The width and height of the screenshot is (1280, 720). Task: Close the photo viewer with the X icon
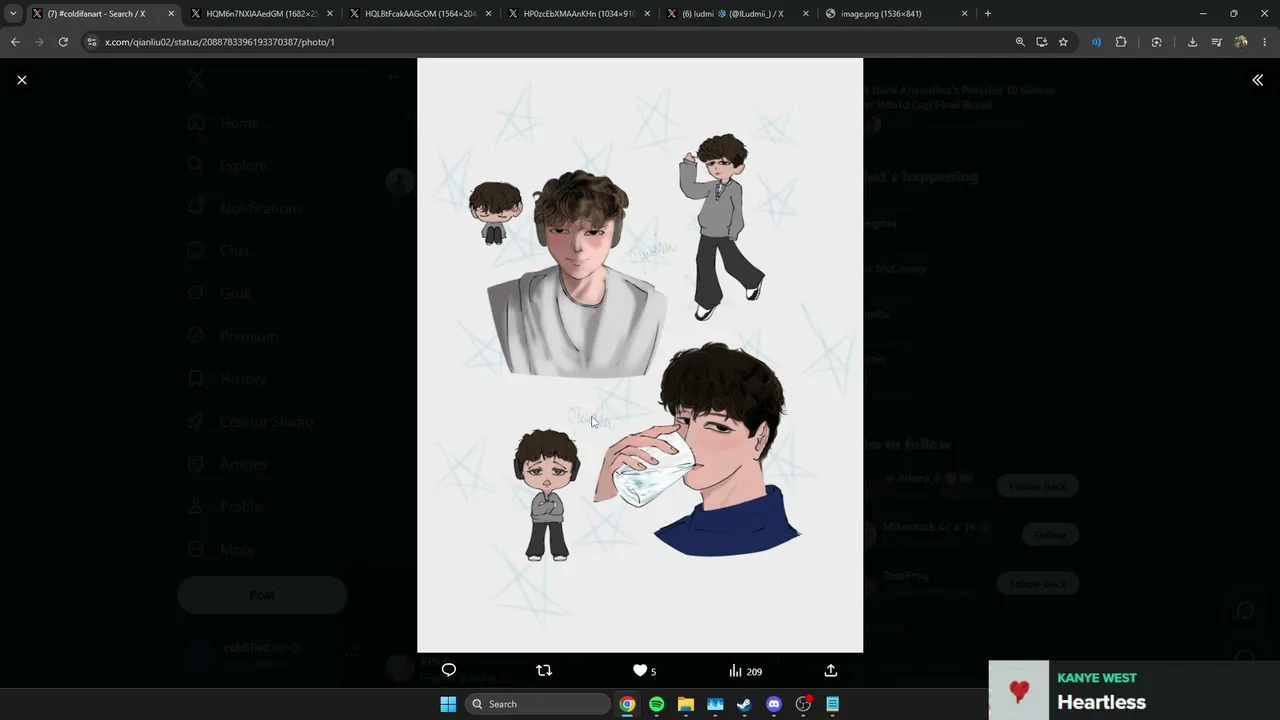coord(22,80)
